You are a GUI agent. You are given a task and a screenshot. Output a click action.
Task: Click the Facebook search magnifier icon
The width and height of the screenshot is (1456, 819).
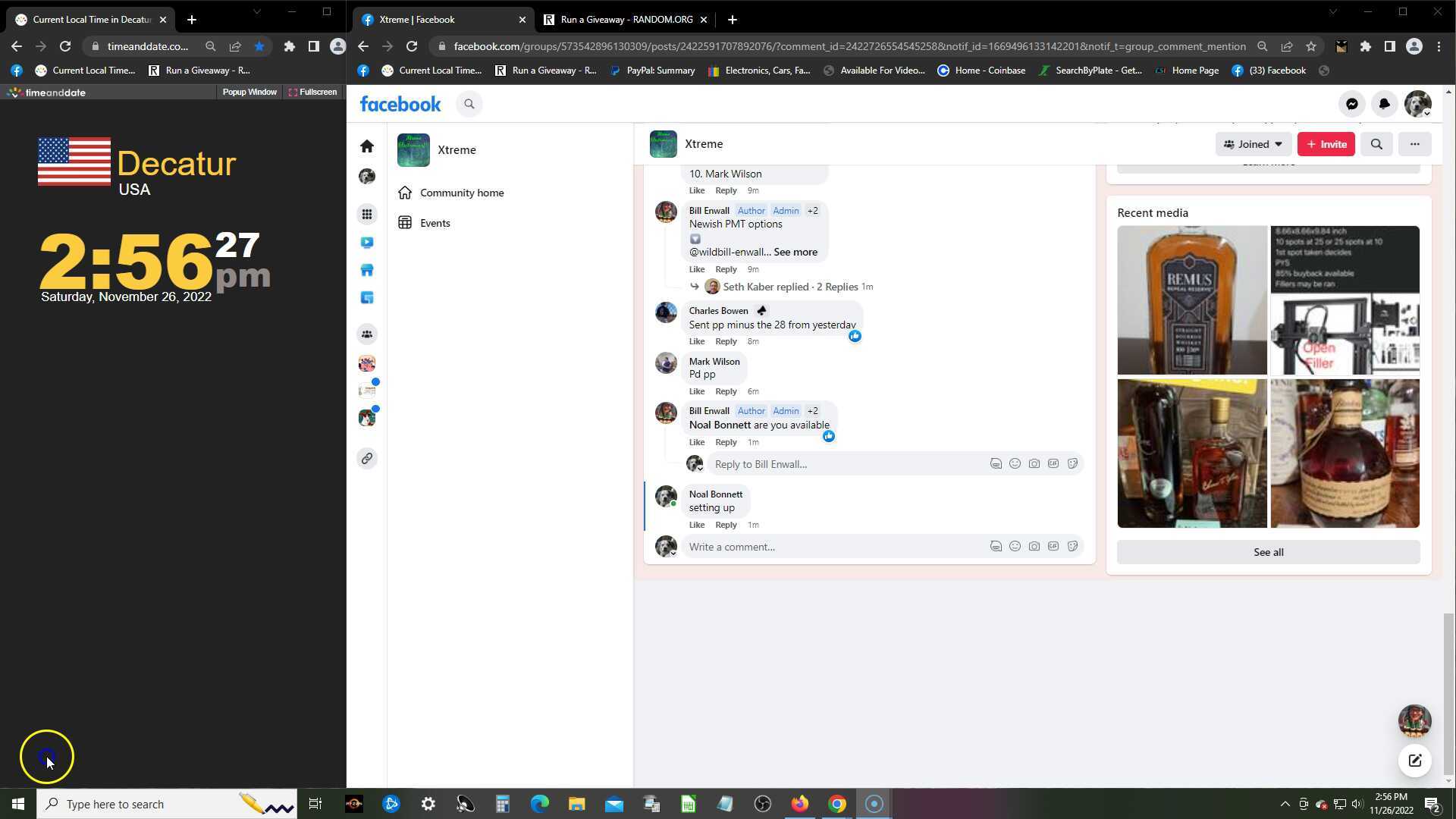[x=469, y=104]
